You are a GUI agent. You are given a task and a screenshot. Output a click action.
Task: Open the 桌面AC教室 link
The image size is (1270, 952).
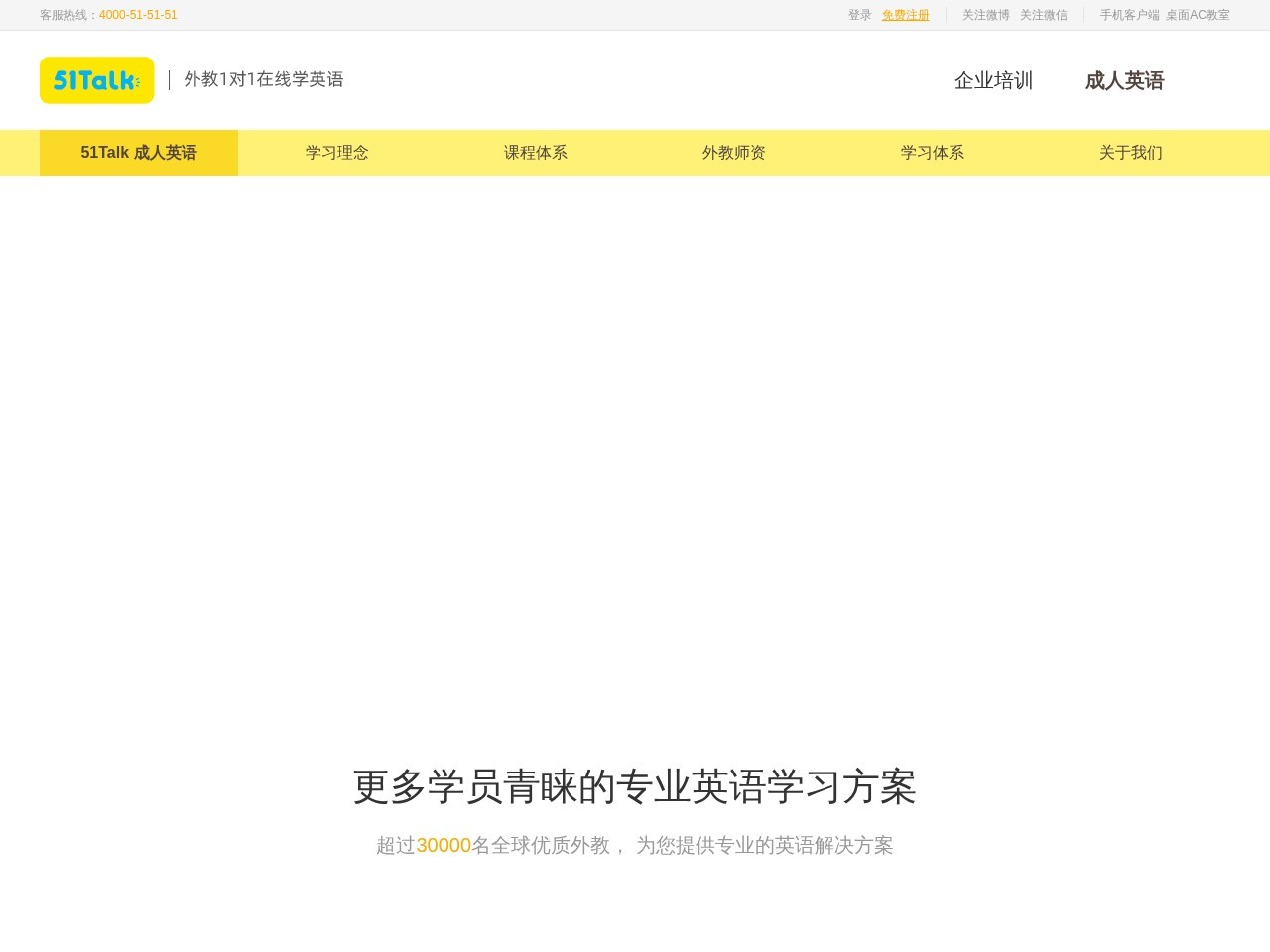(x=1198, y=15)
